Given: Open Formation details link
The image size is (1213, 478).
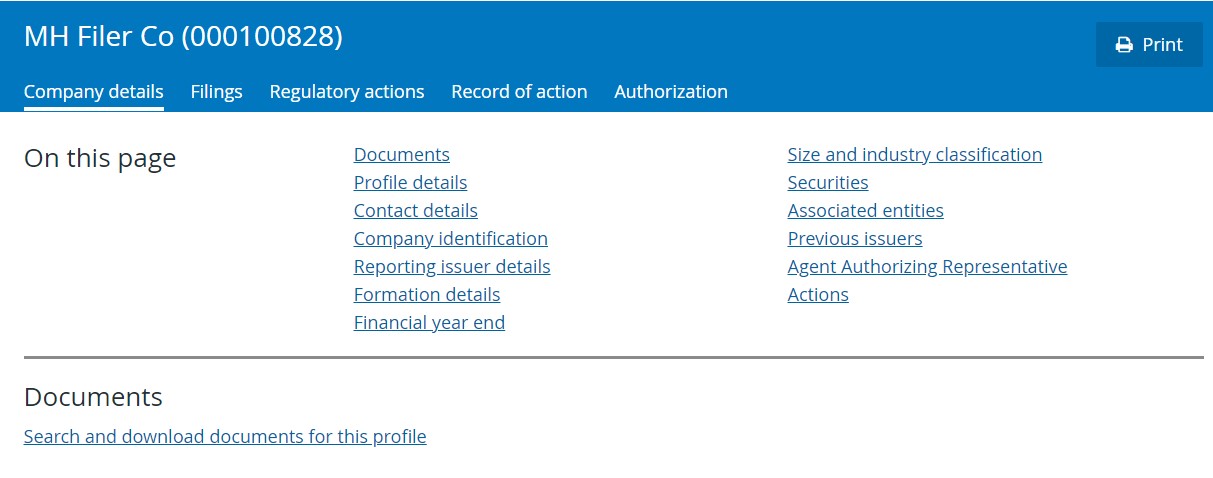Looking at the screenshot, I should click(x=427, y=295).
